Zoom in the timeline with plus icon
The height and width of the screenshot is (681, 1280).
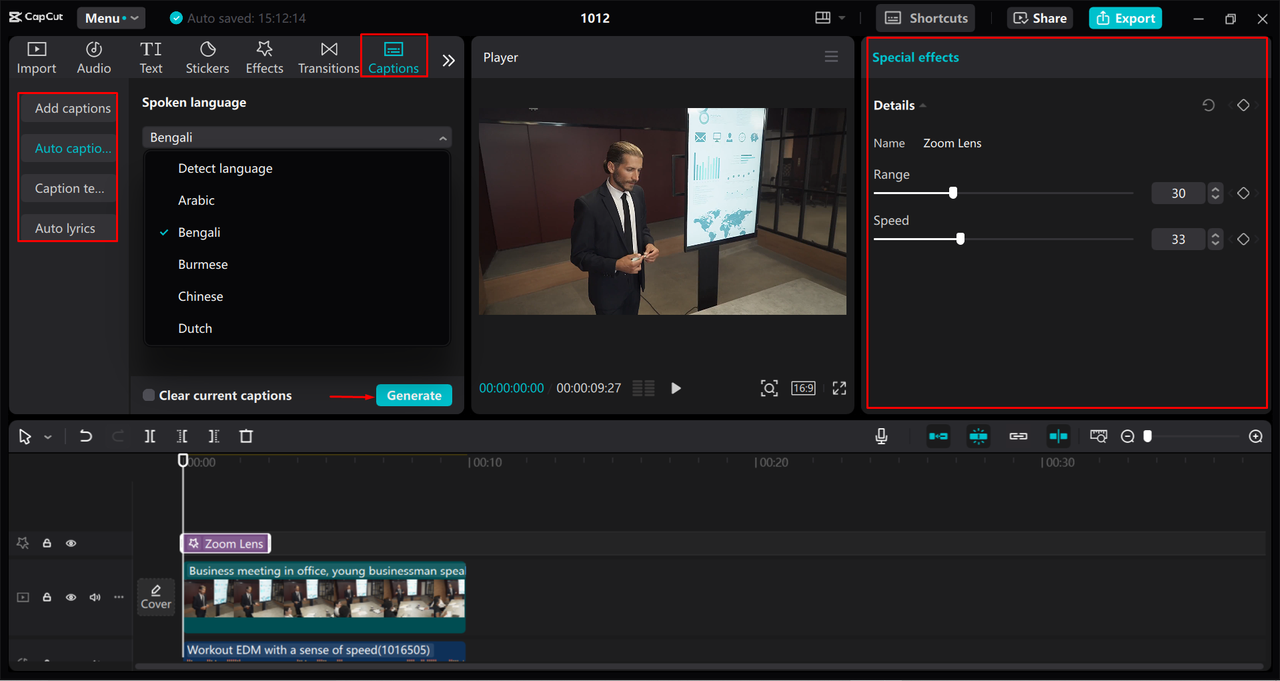point(1256,436)
